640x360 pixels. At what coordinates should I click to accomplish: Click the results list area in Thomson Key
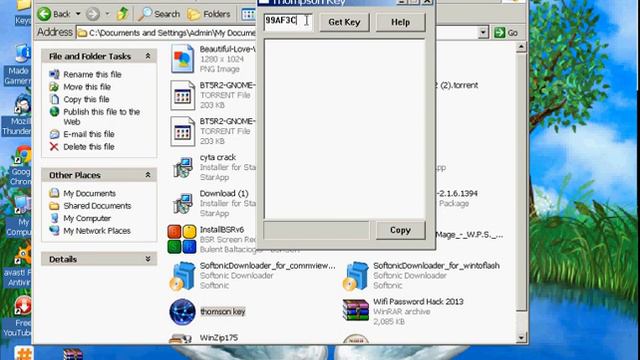pos(344,129)
